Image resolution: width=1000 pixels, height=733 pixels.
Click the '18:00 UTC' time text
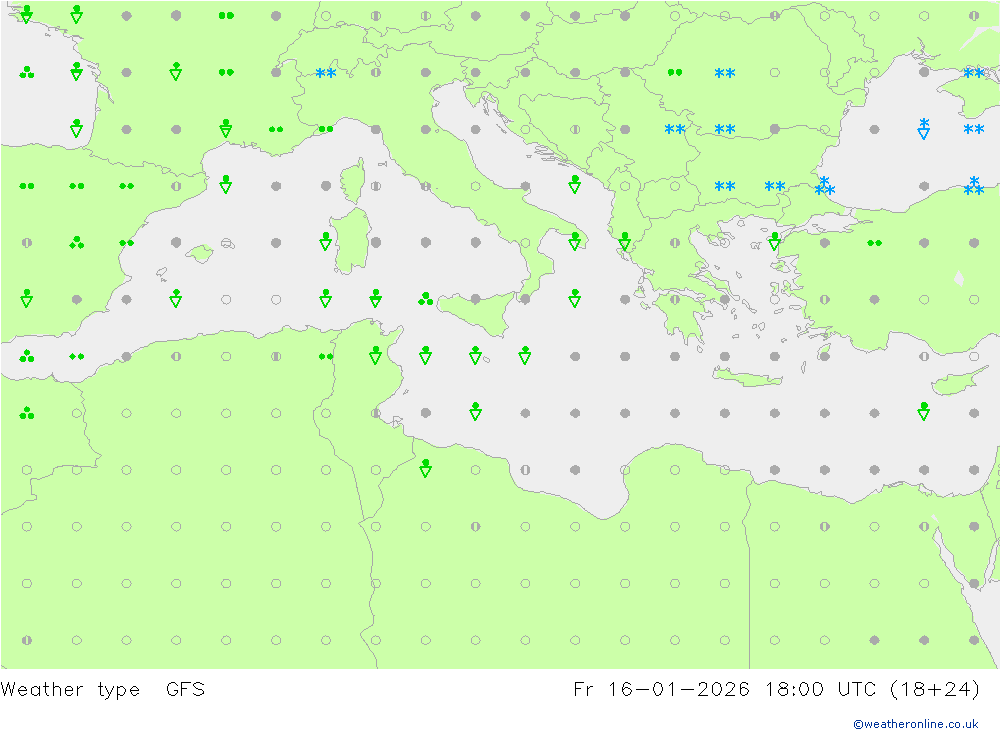click(x=823, y=689)
